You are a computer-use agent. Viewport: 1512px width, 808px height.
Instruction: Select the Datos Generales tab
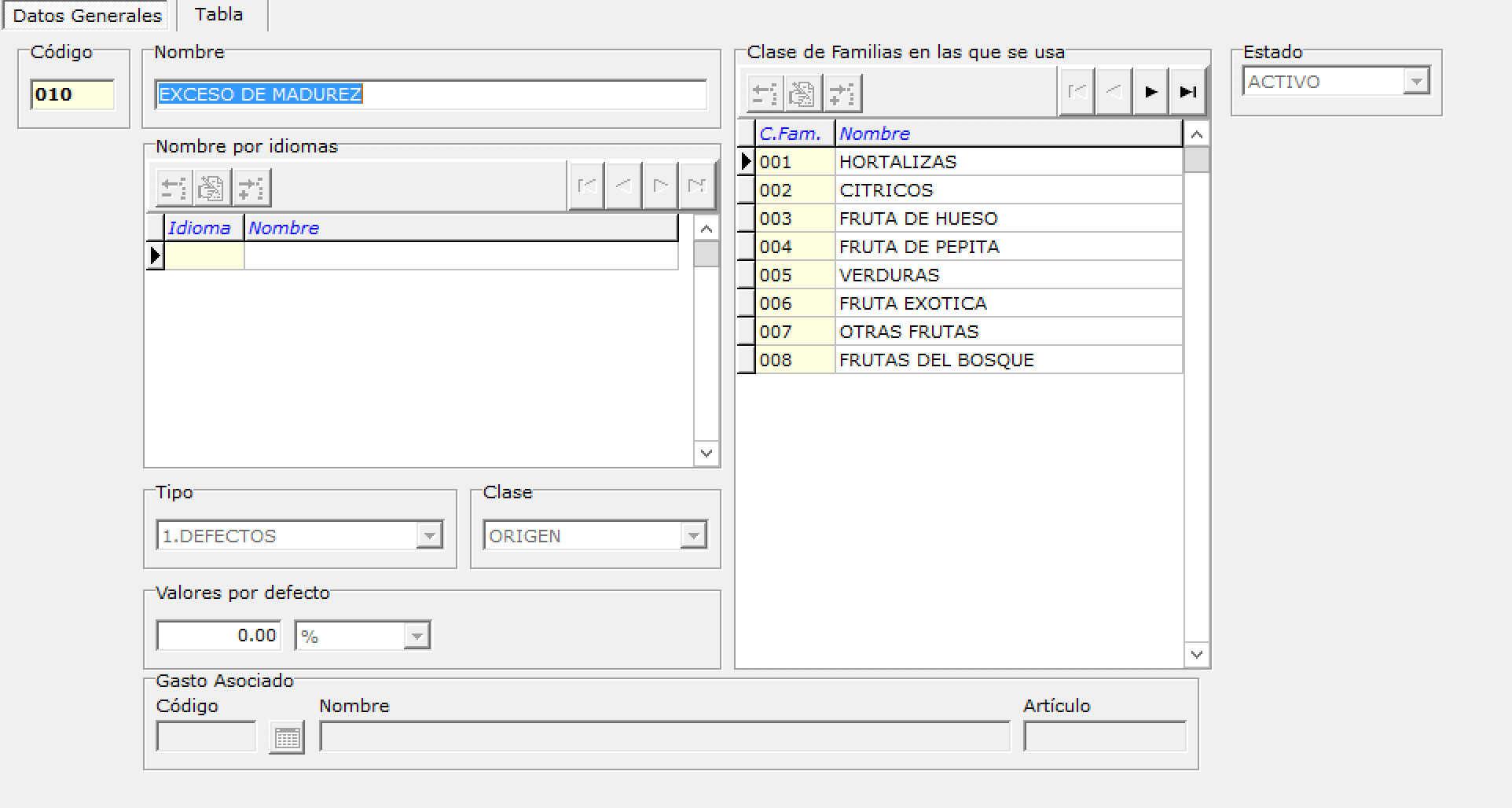click(x=87, y=15)
